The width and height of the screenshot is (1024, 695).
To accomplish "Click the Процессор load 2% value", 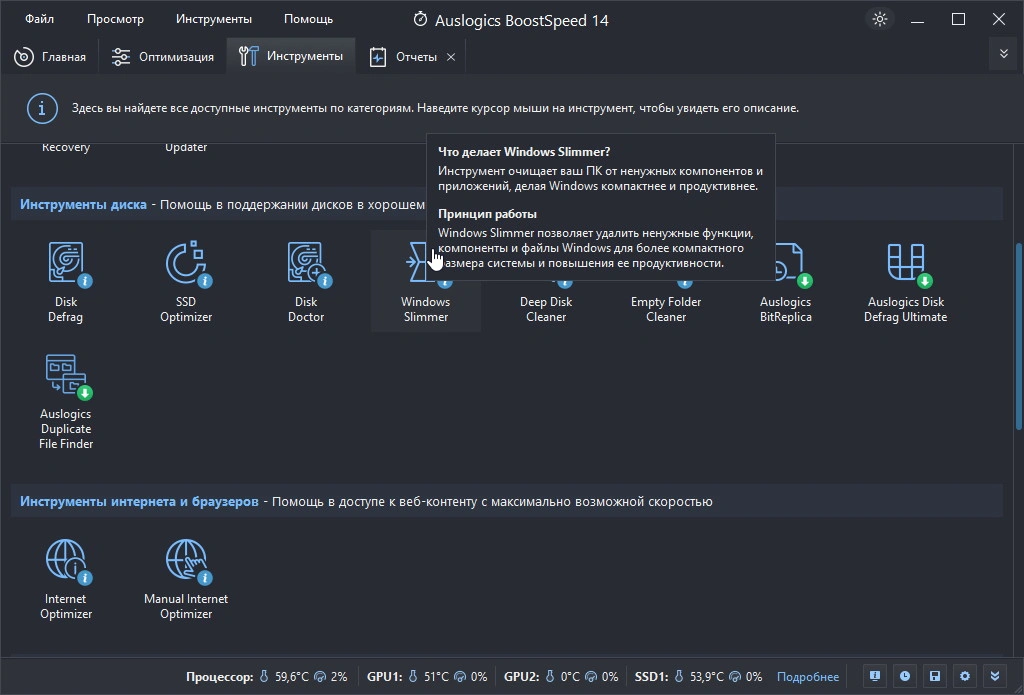I will point(338,677).
